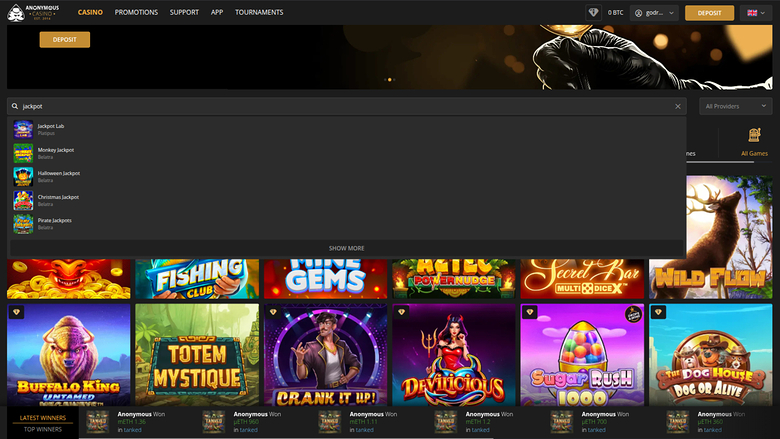
Task: Switch to the Top Winners tab
Action: [43, 429]
